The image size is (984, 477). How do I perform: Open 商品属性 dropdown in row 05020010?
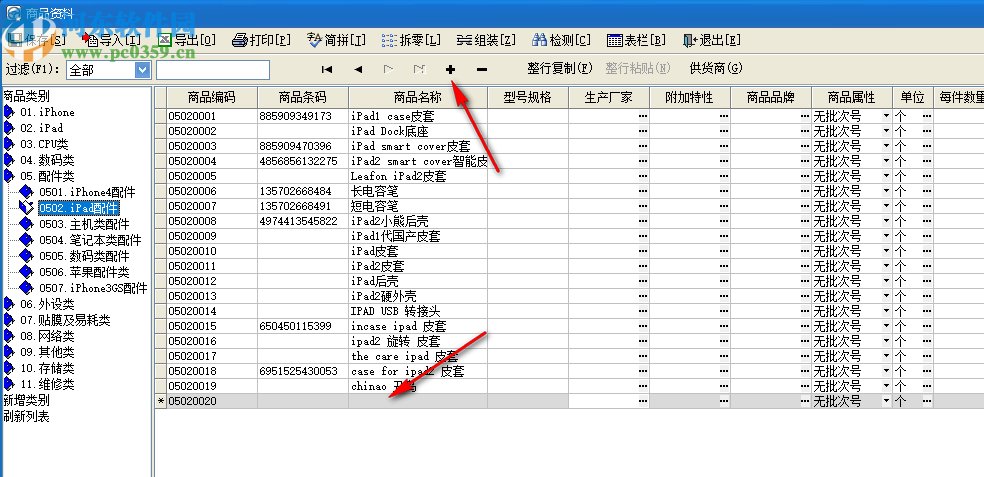pyautogui.click(x=887, y=251)
